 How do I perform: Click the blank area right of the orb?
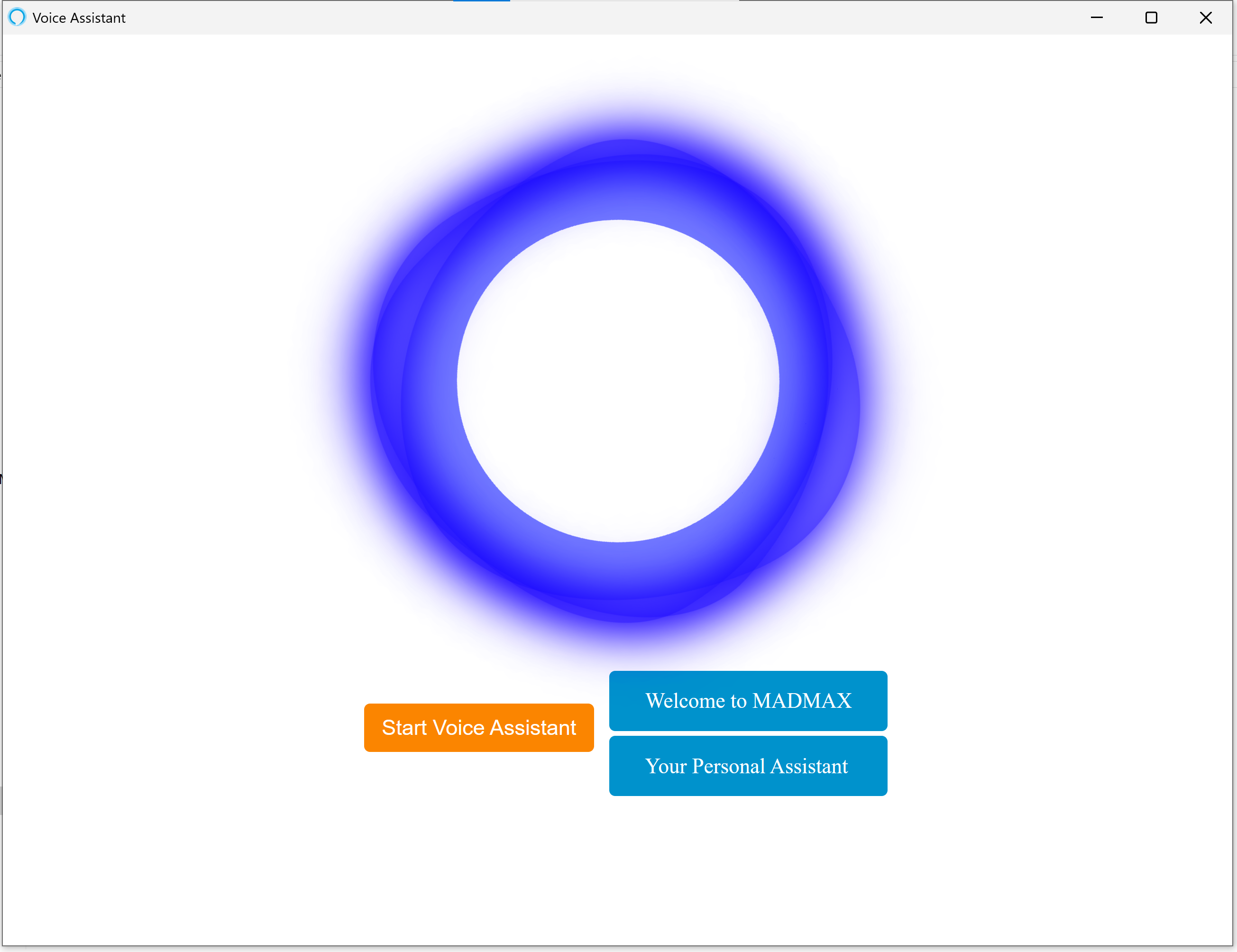1076,381
